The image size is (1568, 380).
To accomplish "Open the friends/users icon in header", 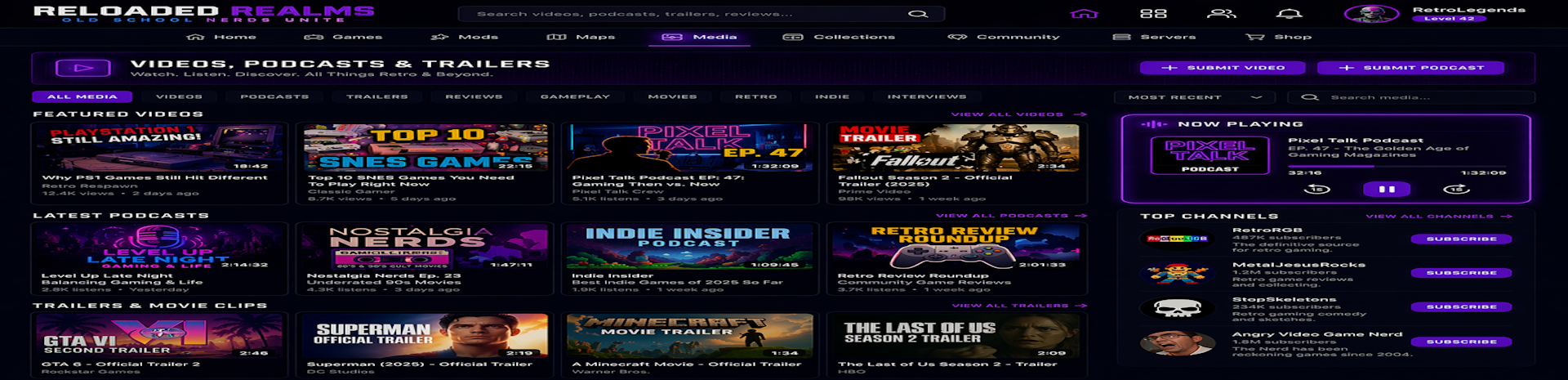I will 1222,13.
